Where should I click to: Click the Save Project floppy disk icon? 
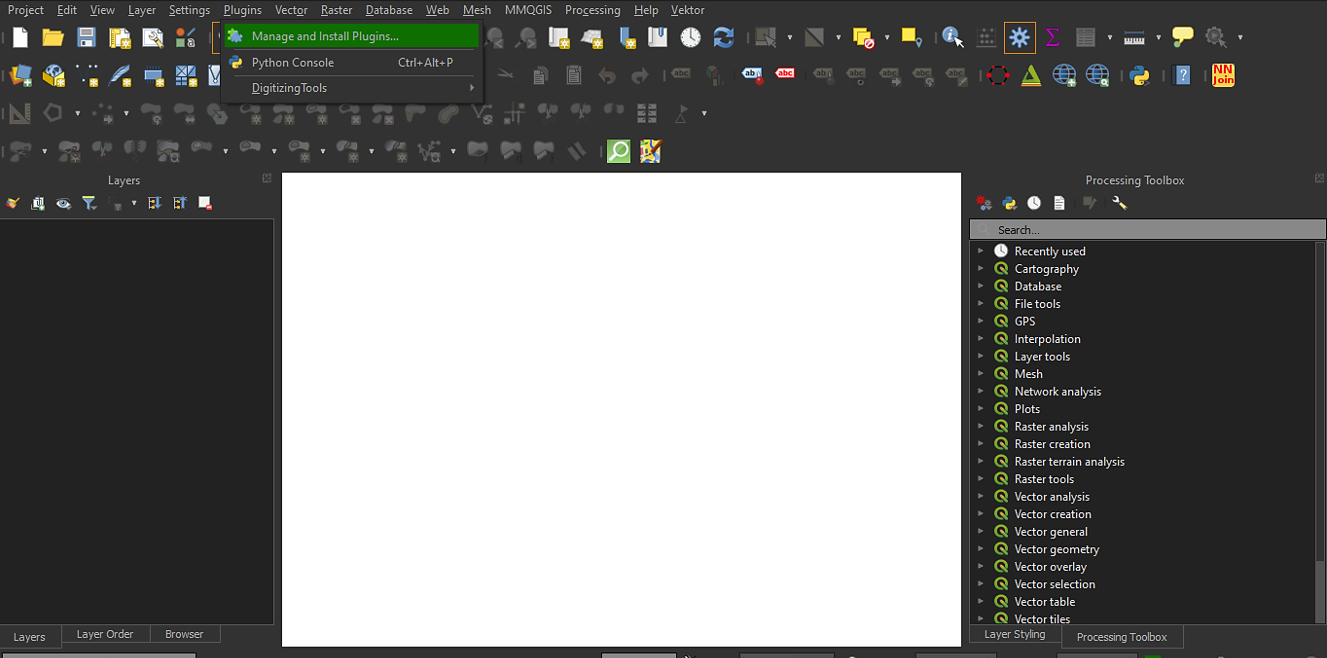click(x=86, y=38)
